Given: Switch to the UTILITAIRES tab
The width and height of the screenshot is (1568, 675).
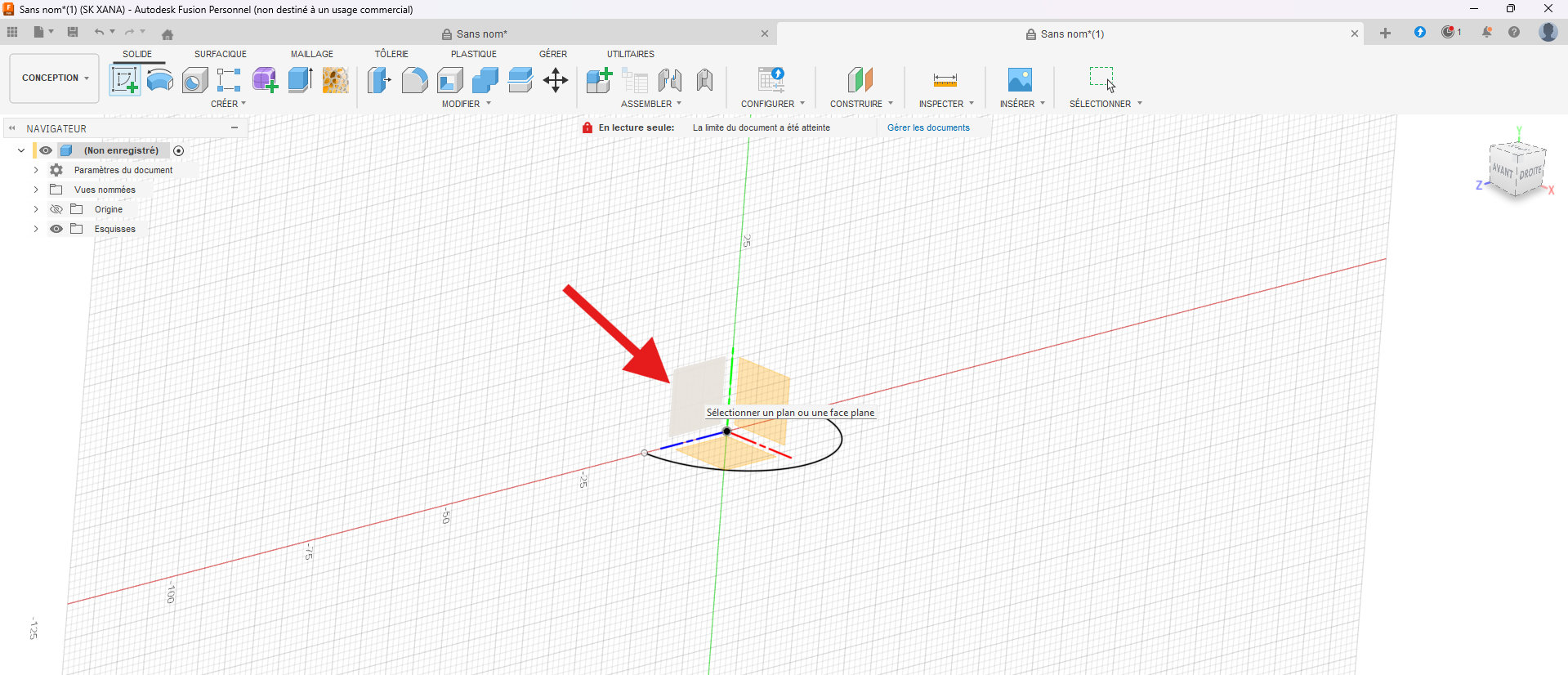Looking at the screenshot, I should click(631, 54).
